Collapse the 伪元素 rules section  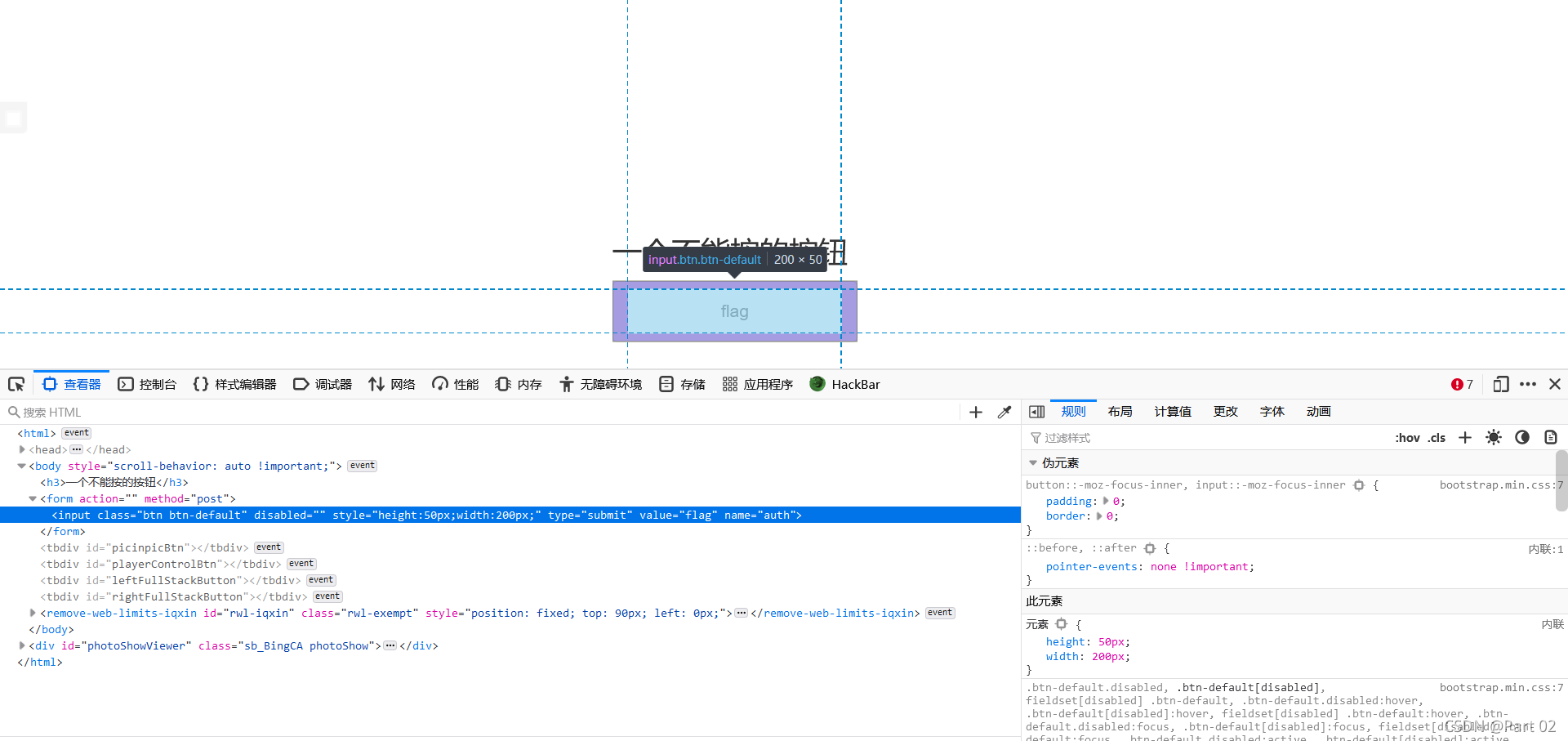click(x=1032, y=462)
